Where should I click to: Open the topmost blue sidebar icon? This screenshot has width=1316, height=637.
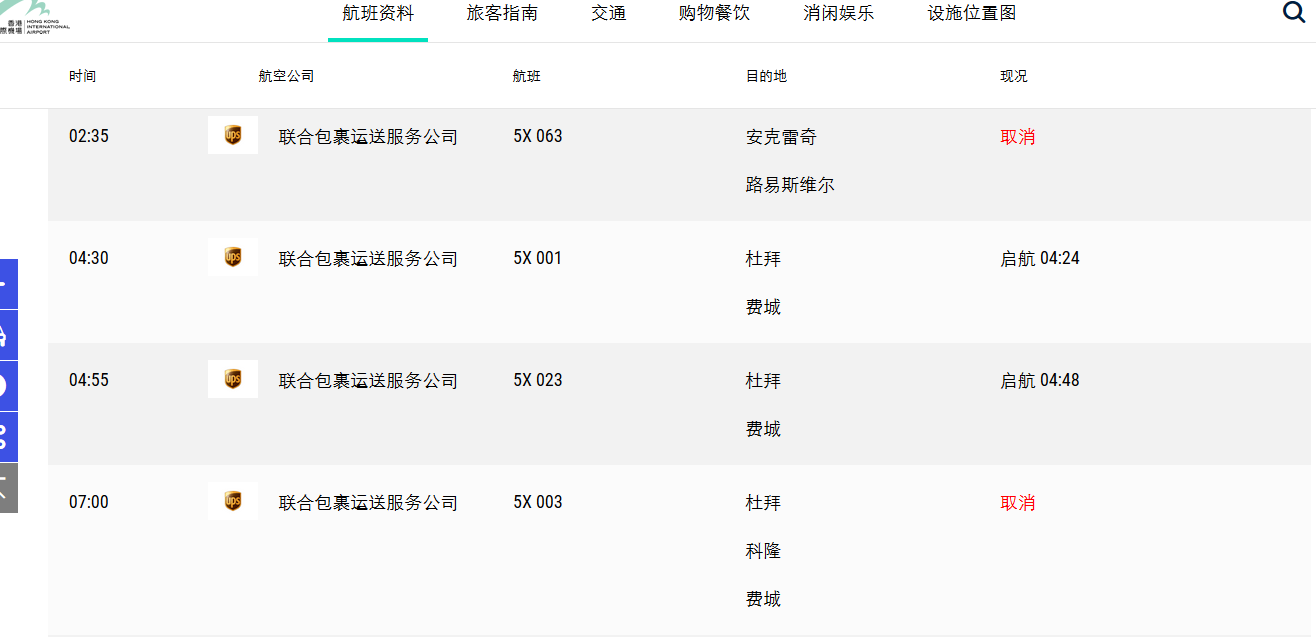8,284
